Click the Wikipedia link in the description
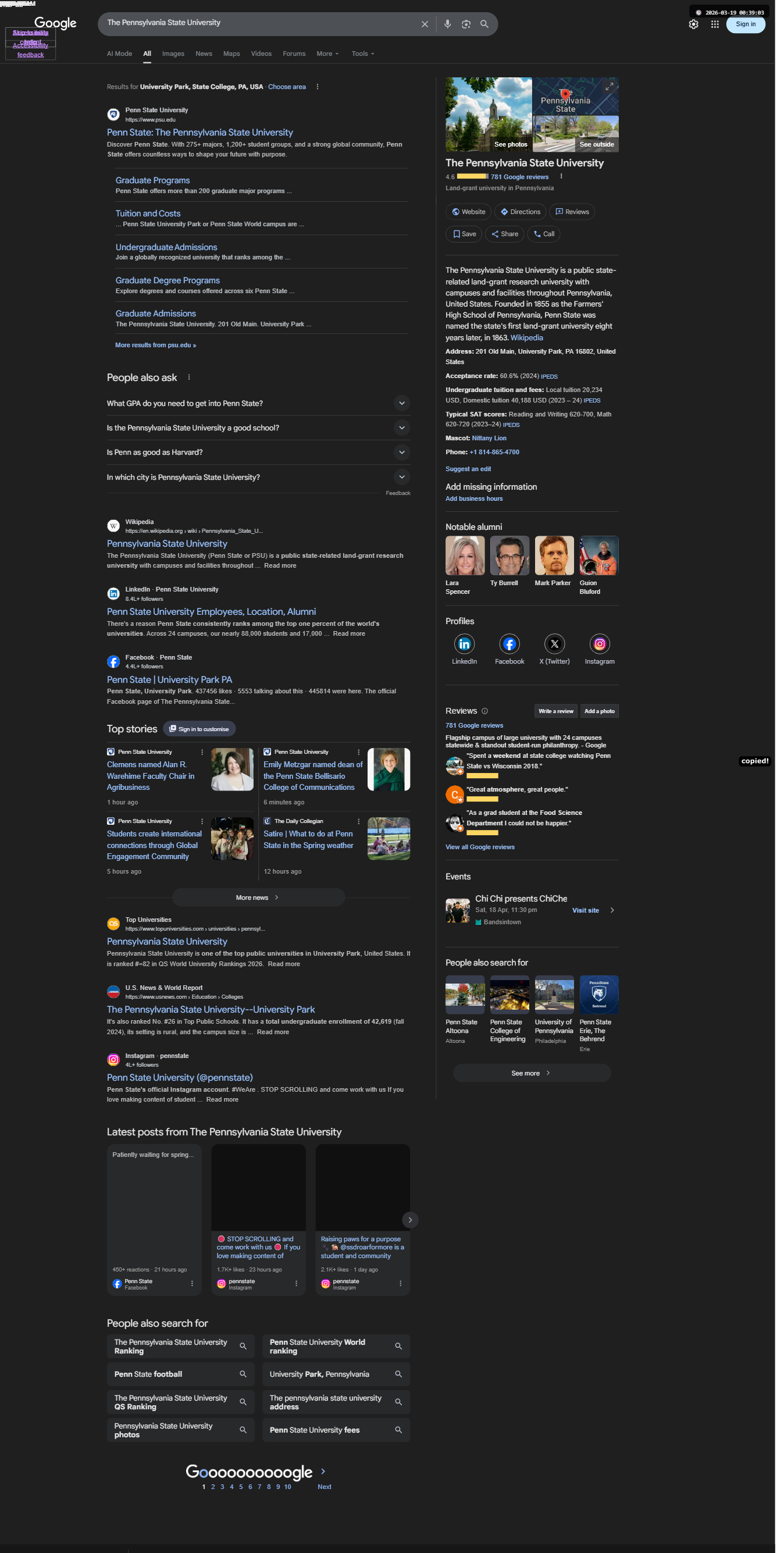The width and height of the screenshot is (784, 1553). (x=527, y=337)
